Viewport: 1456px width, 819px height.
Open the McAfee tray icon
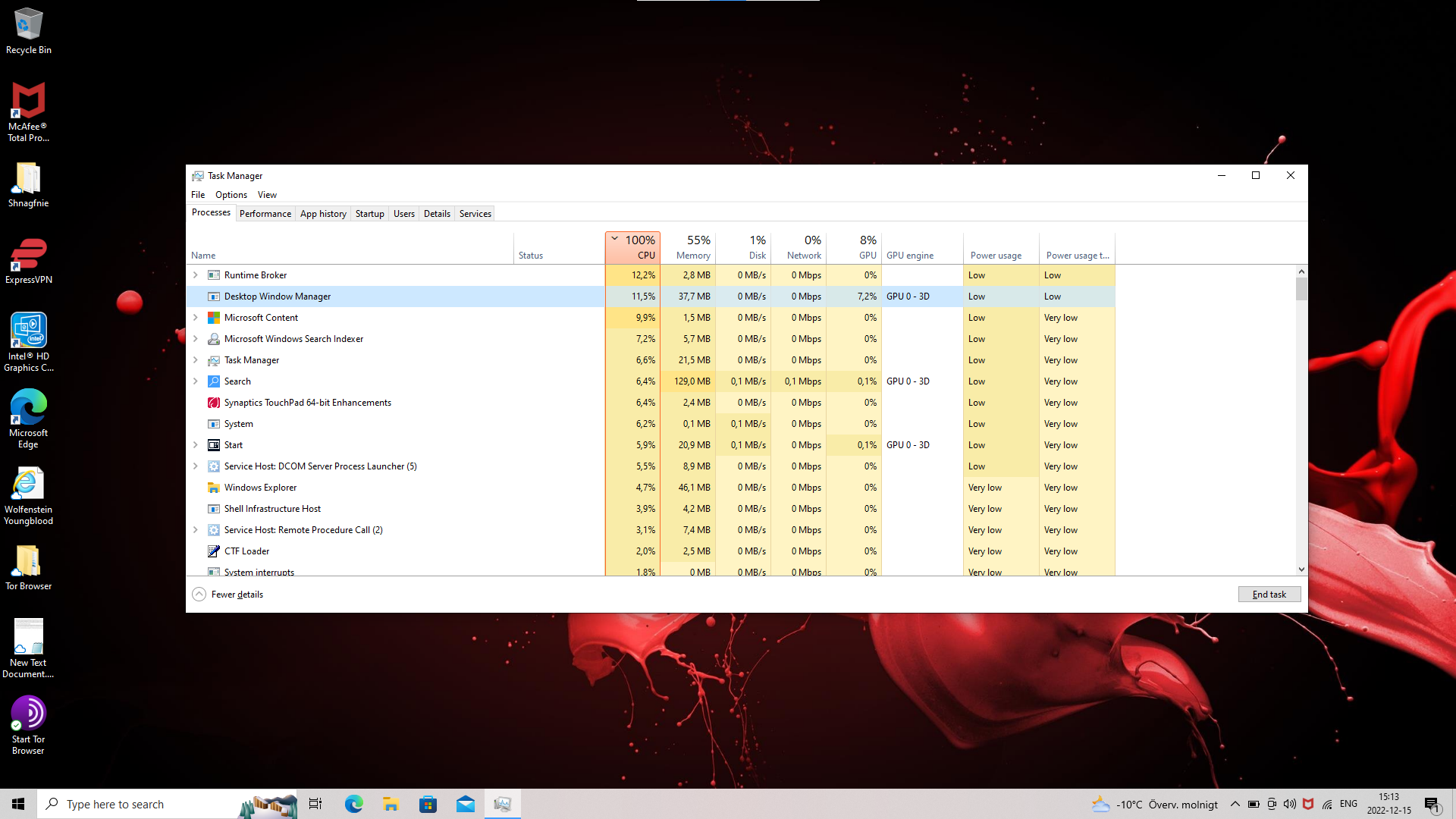(1308, 804)
